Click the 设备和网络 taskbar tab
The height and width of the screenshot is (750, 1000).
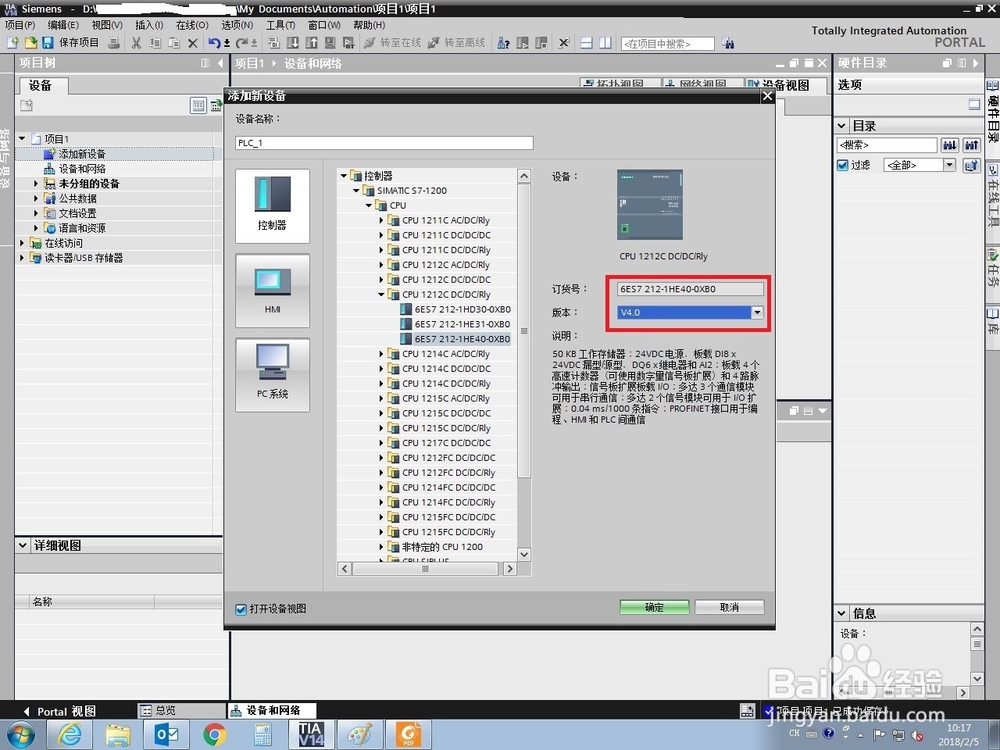tap(272, 710)
